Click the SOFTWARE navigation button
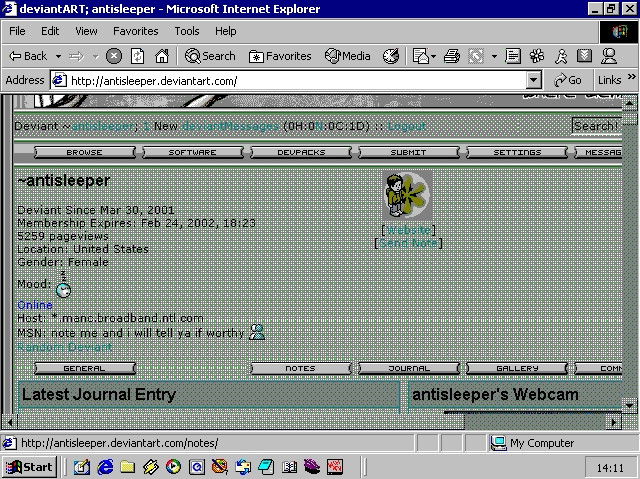Screen dimensions: 640x479 [x=193, y=152]
